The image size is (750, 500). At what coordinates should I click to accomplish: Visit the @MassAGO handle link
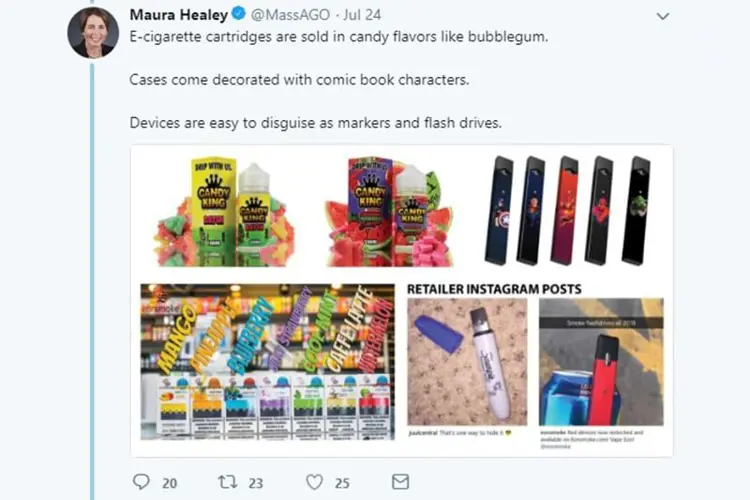[290, 15]
